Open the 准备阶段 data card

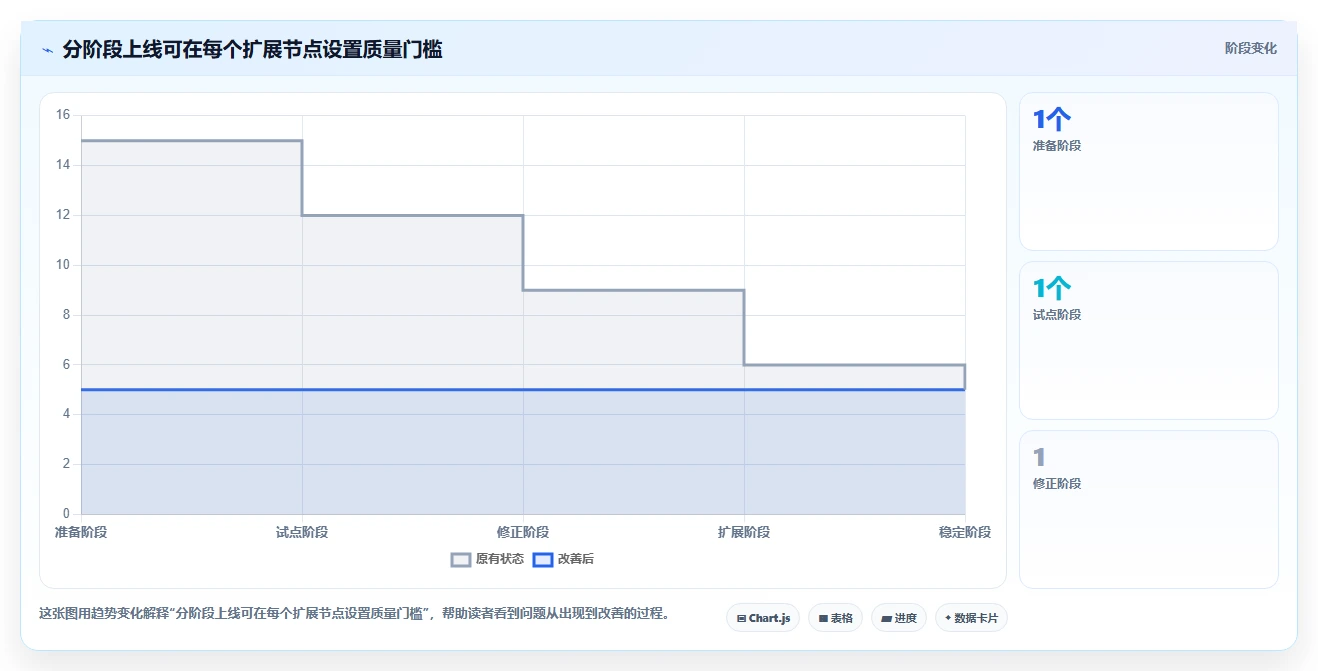(x=1148, y=171)
